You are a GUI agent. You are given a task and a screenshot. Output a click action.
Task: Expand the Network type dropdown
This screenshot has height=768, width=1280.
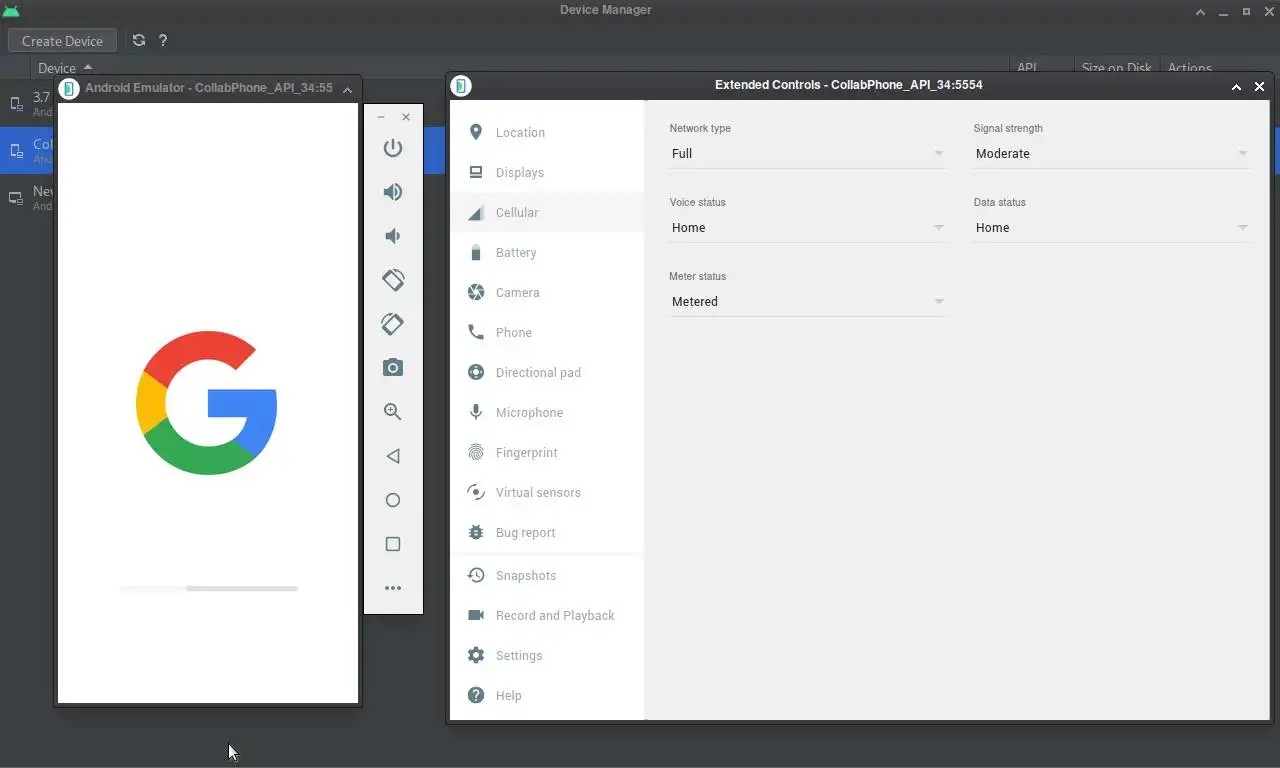pos(808,153)
